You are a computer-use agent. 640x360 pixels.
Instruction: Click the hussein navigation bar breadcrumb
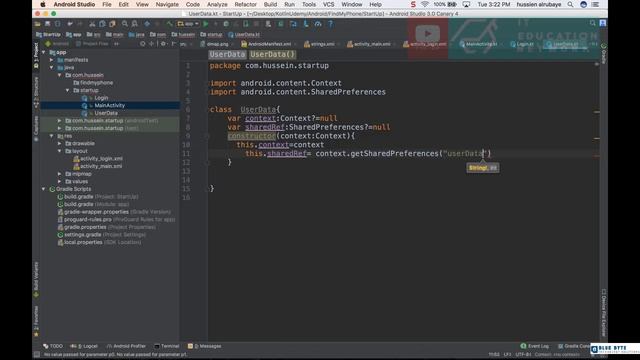[x=183, y=35]
